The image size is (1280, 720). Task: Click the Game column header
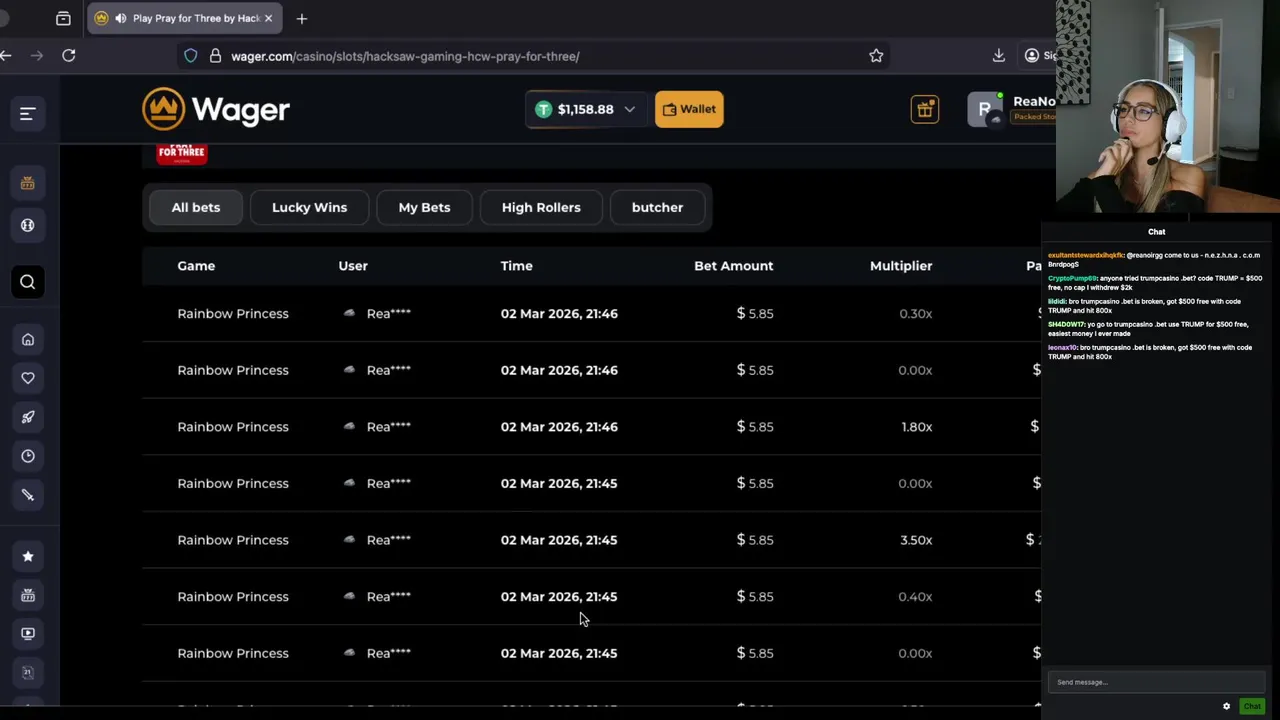[196, 266]
